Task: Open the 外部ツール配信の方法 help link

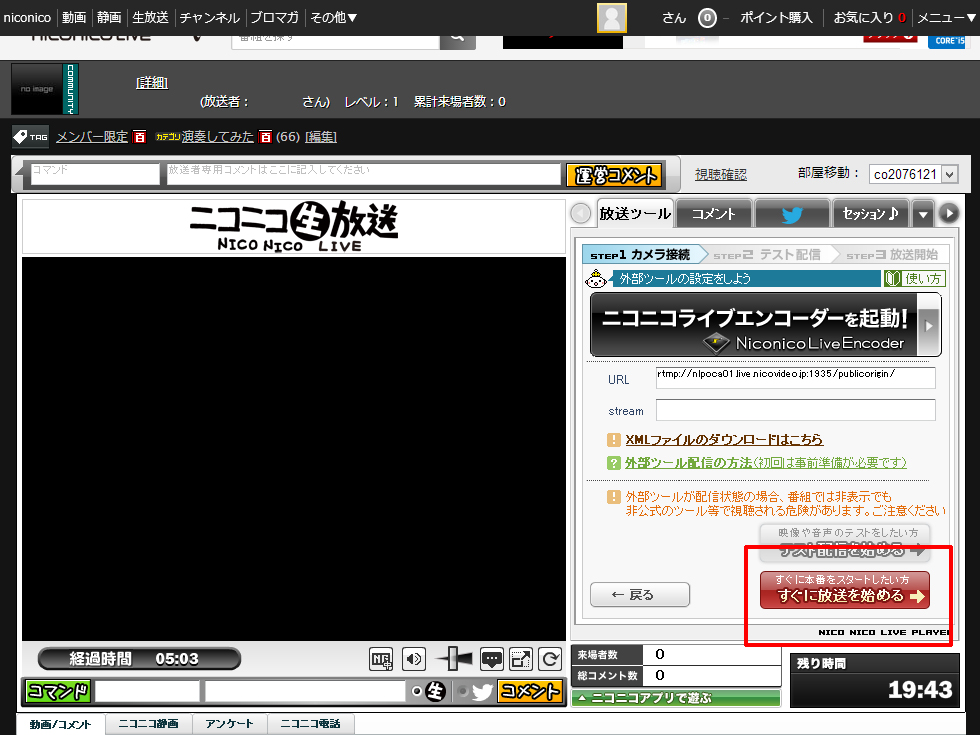Action: pyautogui.click(x=766, y=462)
